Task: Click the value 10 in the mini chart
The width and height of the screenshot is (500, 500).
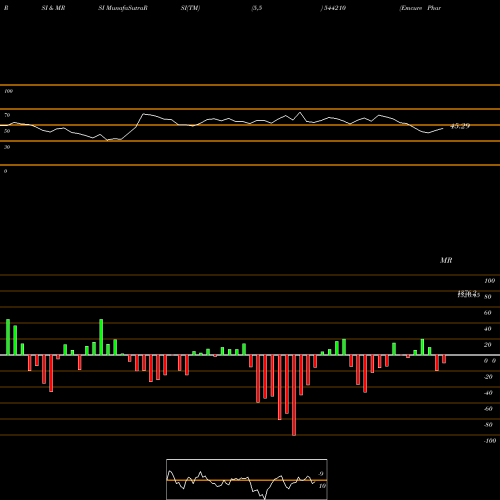Action: [322, 486]
